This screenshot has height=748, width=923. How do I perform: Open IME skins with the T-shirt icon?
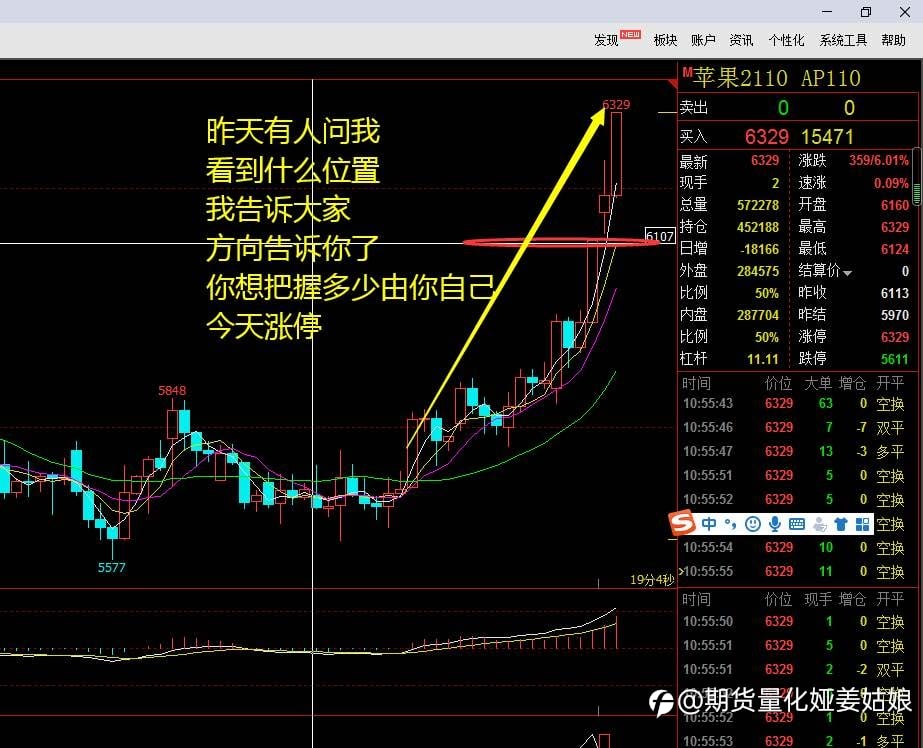point(841,524)
